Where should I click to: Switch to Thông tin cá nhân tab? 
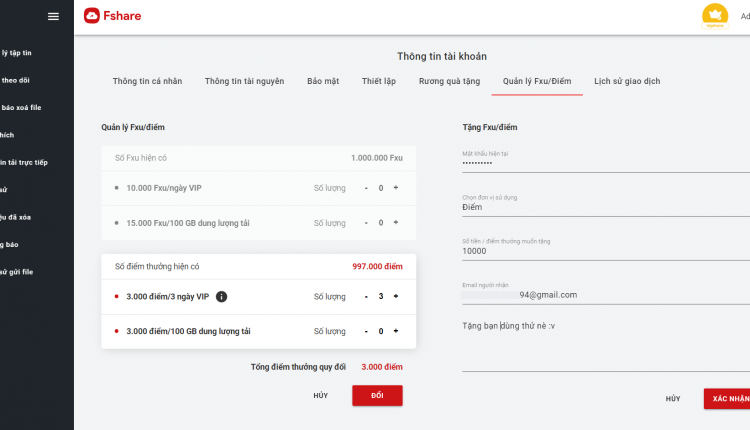tap(147, 81)
